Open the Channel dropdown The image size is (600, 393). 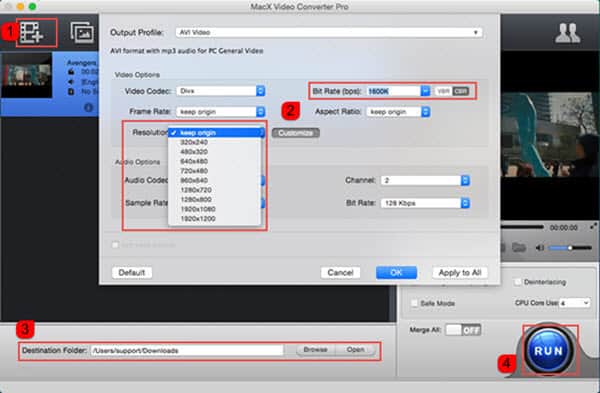click(425, 180)
